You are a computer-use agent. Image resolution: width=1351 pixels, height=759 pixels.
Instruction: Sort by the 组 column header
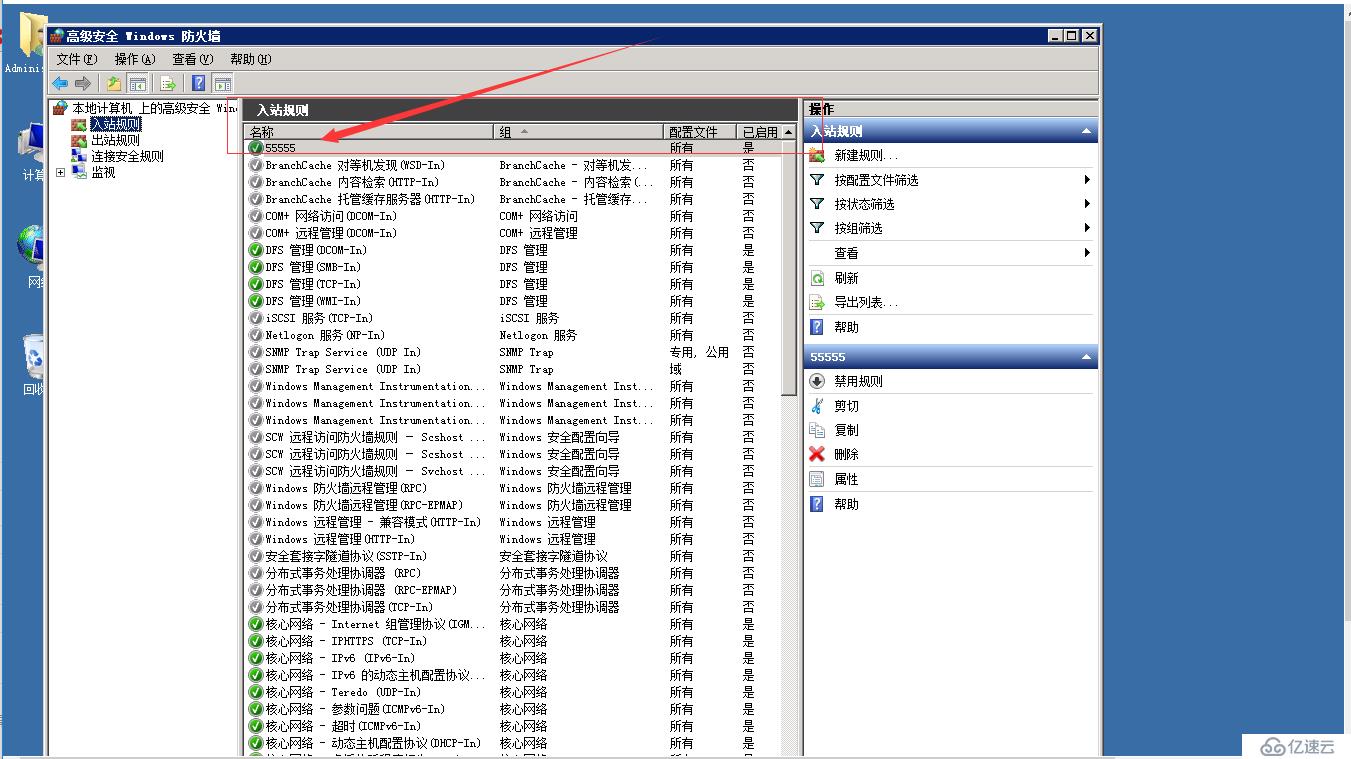click(580, 132)
